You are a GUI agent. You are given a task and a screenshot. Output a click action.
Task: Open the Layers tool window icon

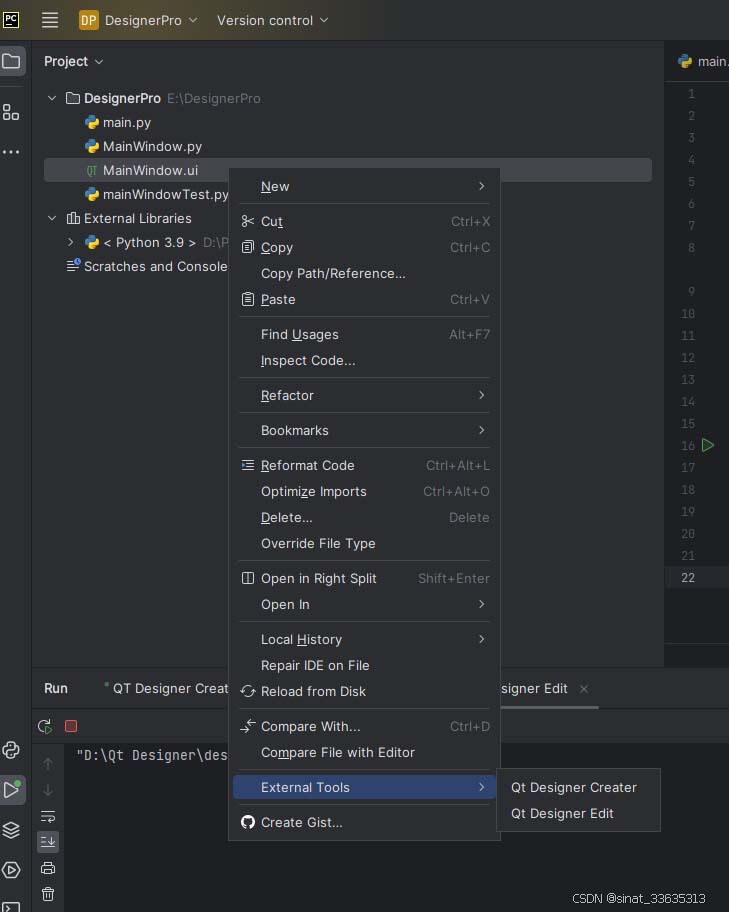[x=11, y=830]
